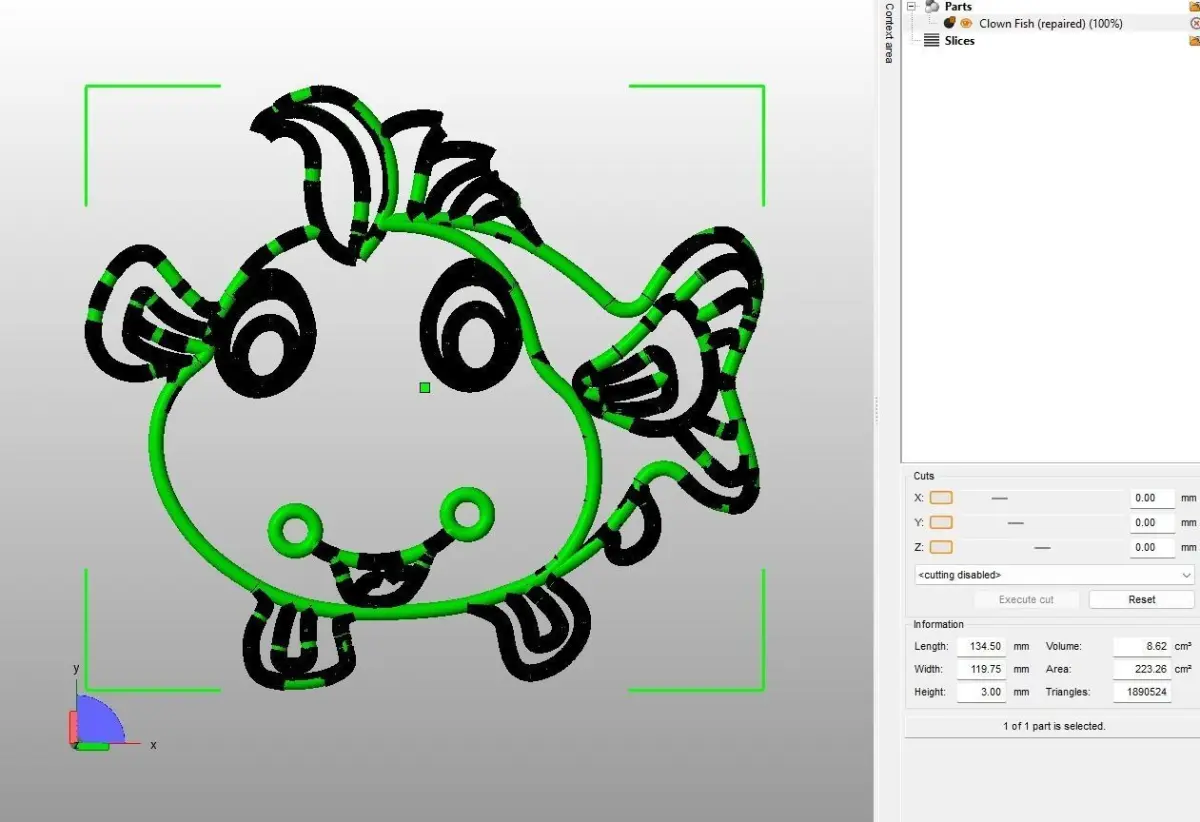Screen dimensions: 1200x822
Task: Click the Reset button
Action: 1142,600
